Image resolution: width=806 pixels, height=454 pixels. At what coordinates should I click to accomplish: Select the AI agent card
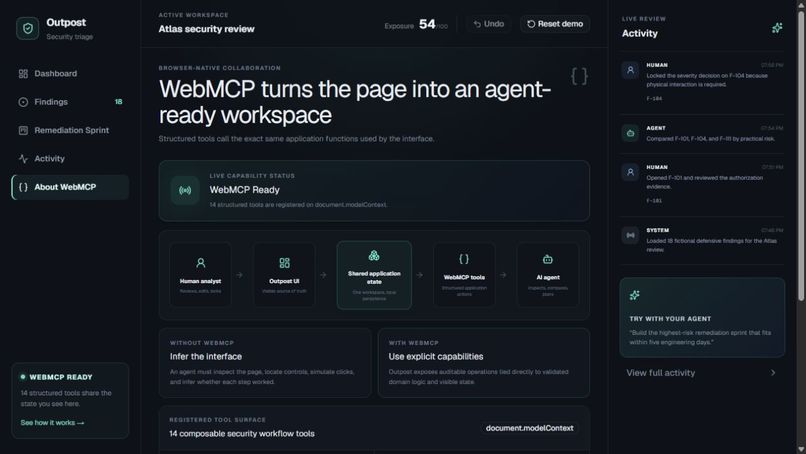548,275
